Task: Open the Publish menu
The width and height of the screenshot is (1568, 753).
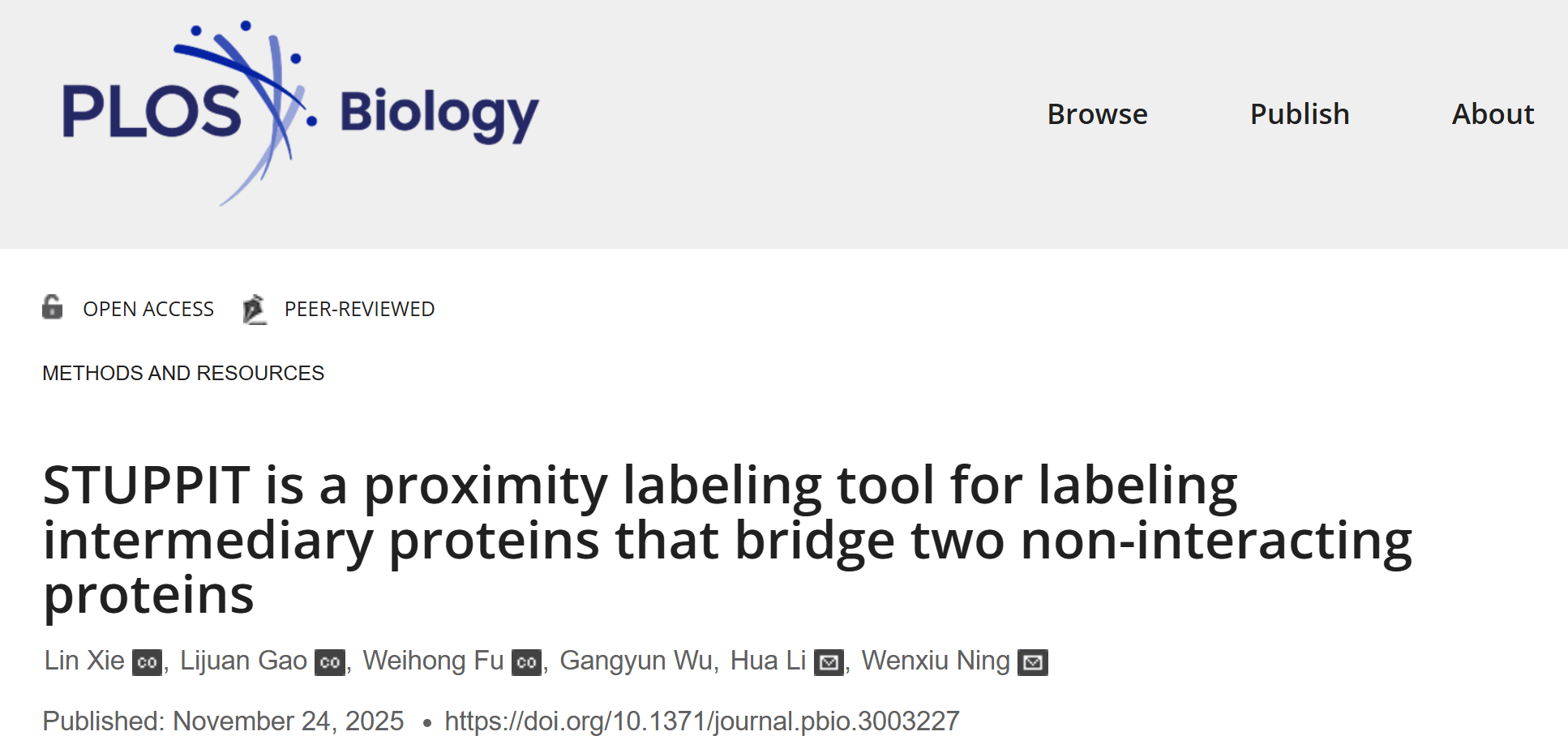Action: [1300, 114]
